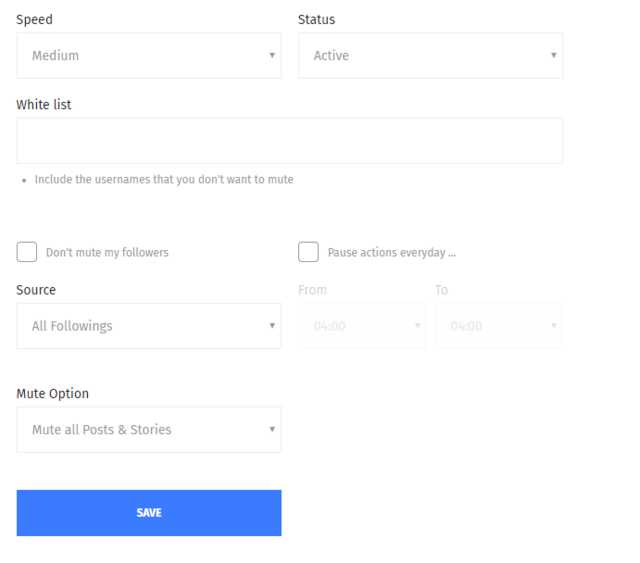
Task: Click the "From" time label
Action: 312,290
